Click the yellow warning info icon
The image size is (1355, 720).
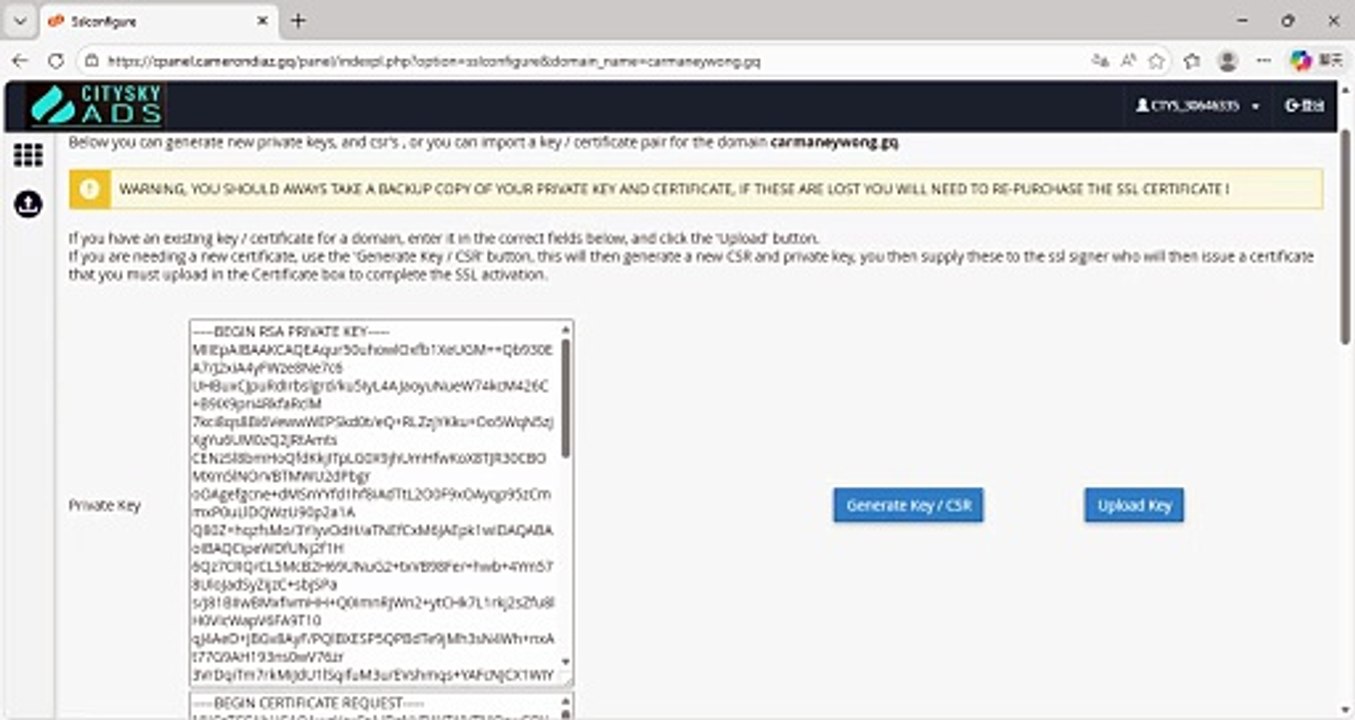pos(89,189)
